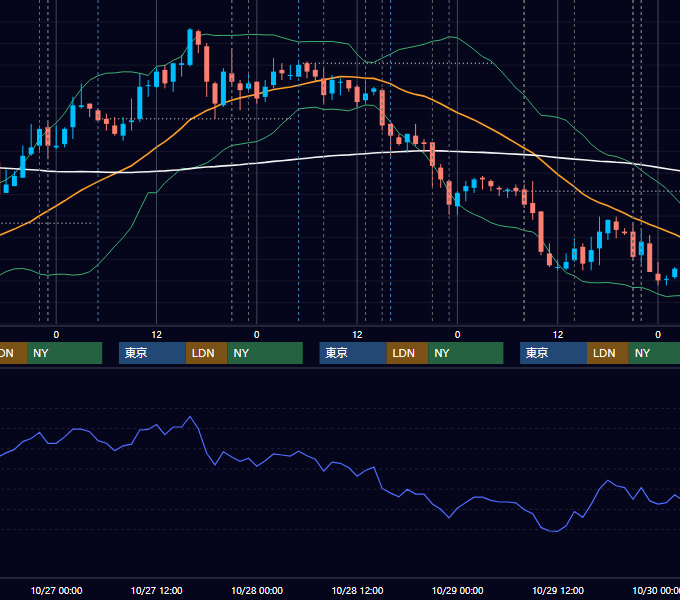Click upper axis hour label '0' above 10/27 NY block
Image resolution: width=680 pixels, height=600 pixels.
click(257, 335)
